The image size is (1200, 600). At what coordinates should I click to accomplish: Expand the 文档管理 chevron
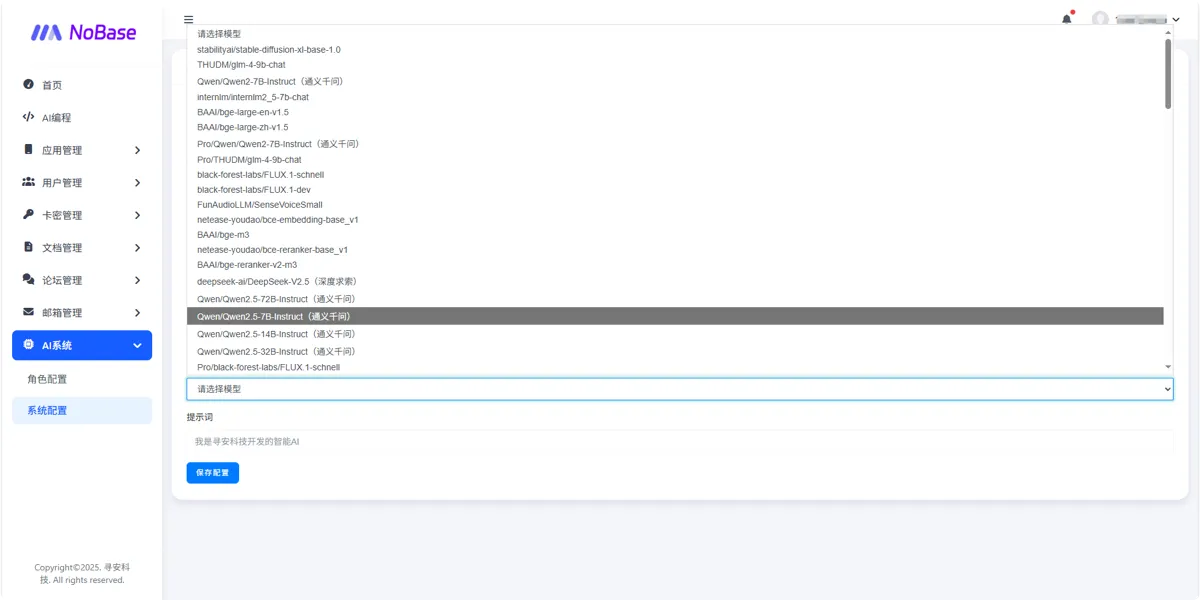click(x=137, y=247)
